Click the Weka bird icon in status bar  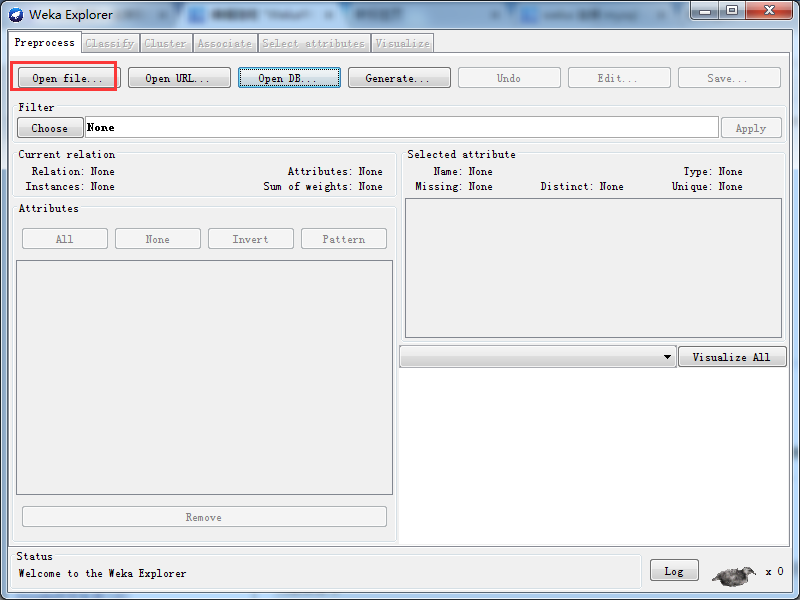tap(734, 576)
